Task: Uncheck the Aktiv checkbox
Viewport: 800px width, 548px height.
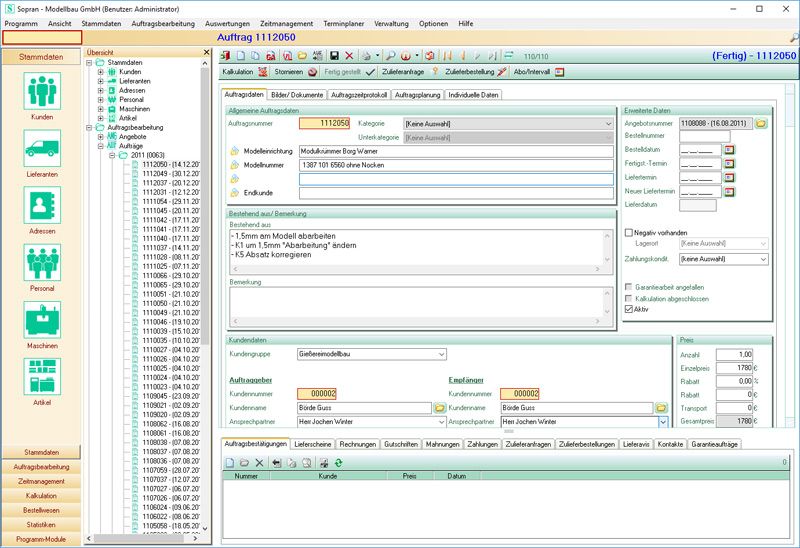Action: coord(629,309)
